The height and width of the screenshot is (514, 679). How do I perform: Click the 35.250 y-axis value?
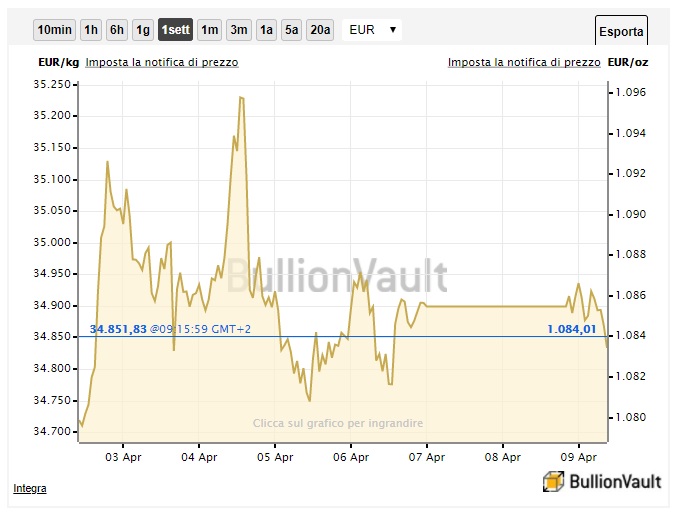[x=52, y=84]
